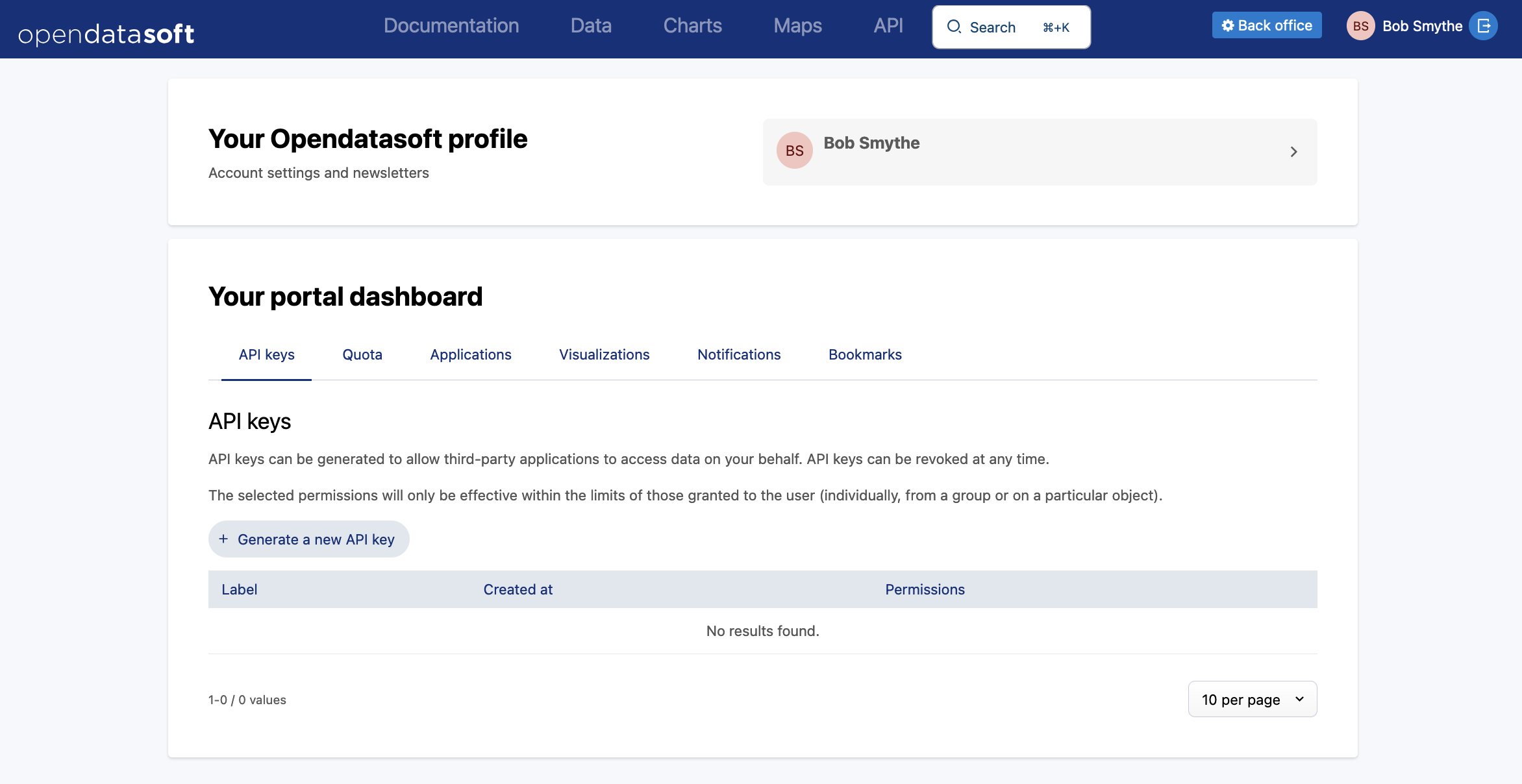This screenshot has height=784, width=1522.
Task: Click the Maps navigation link
Action: click(797, 26)
